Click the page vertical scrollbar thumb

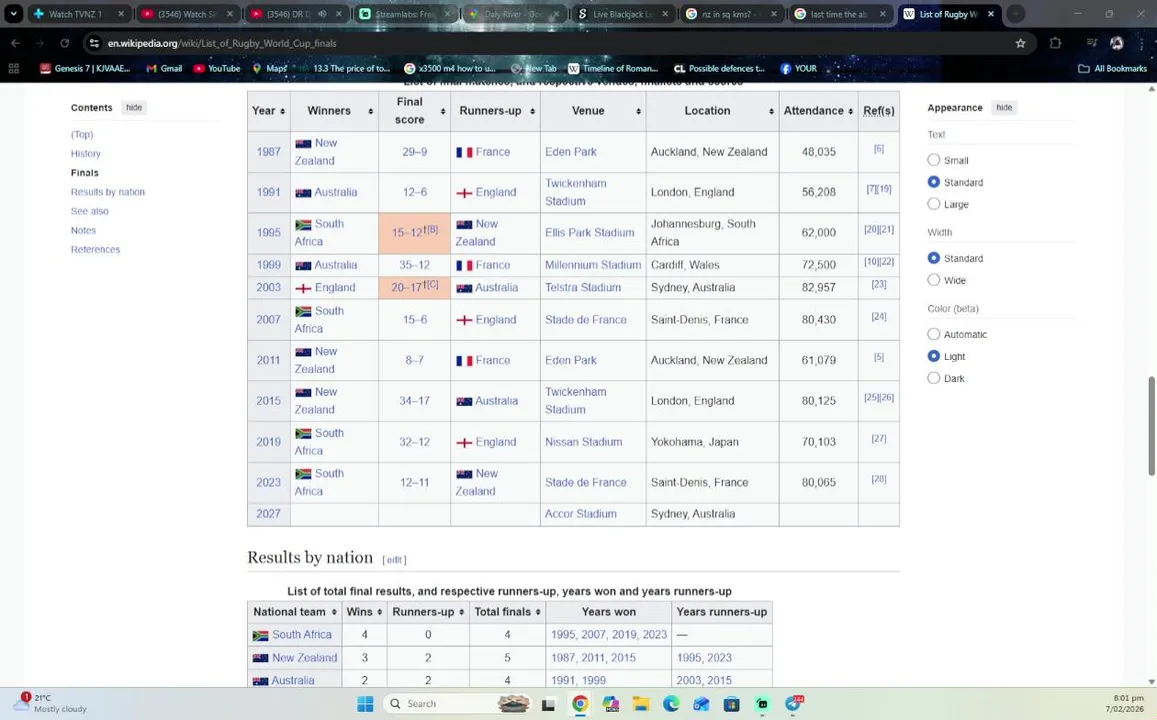1151,426
